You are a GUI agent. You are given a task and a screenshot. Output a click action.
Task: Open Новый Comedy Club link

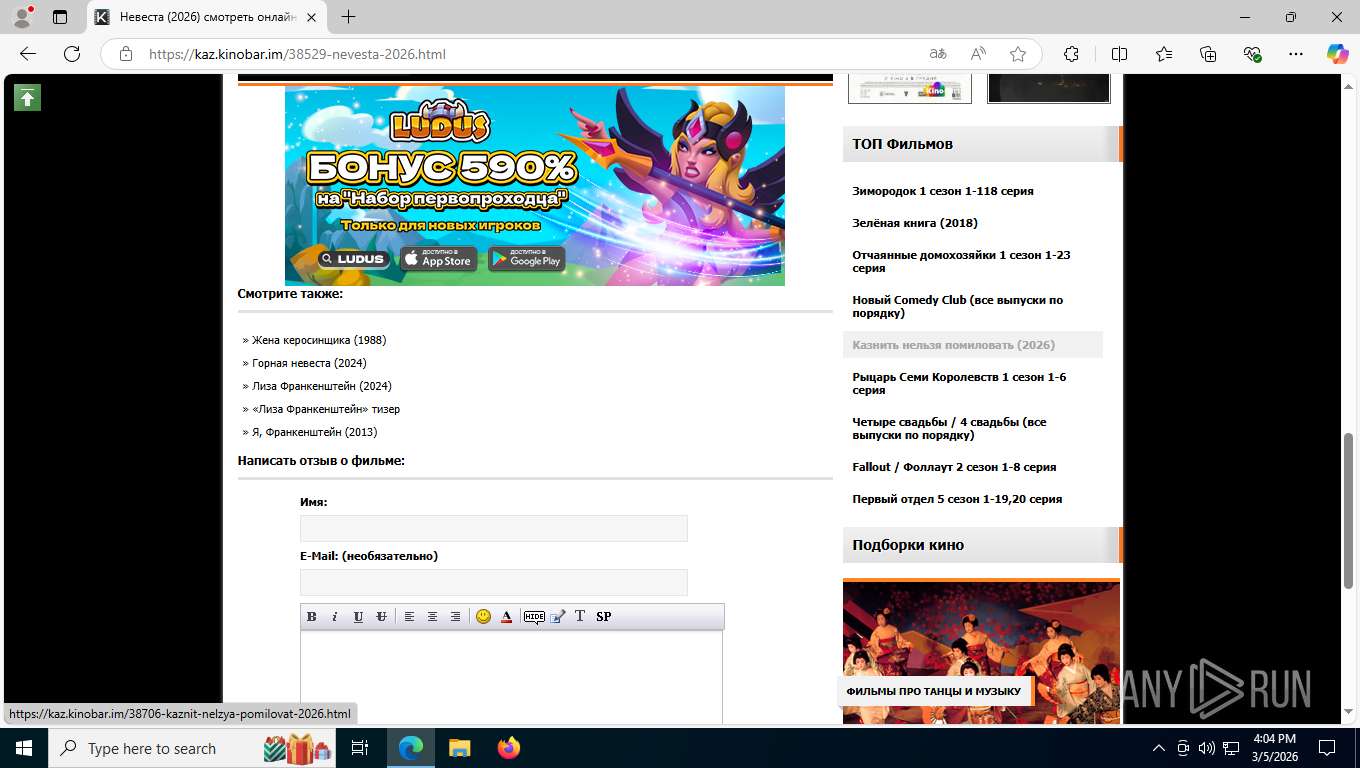click(958, 306)
